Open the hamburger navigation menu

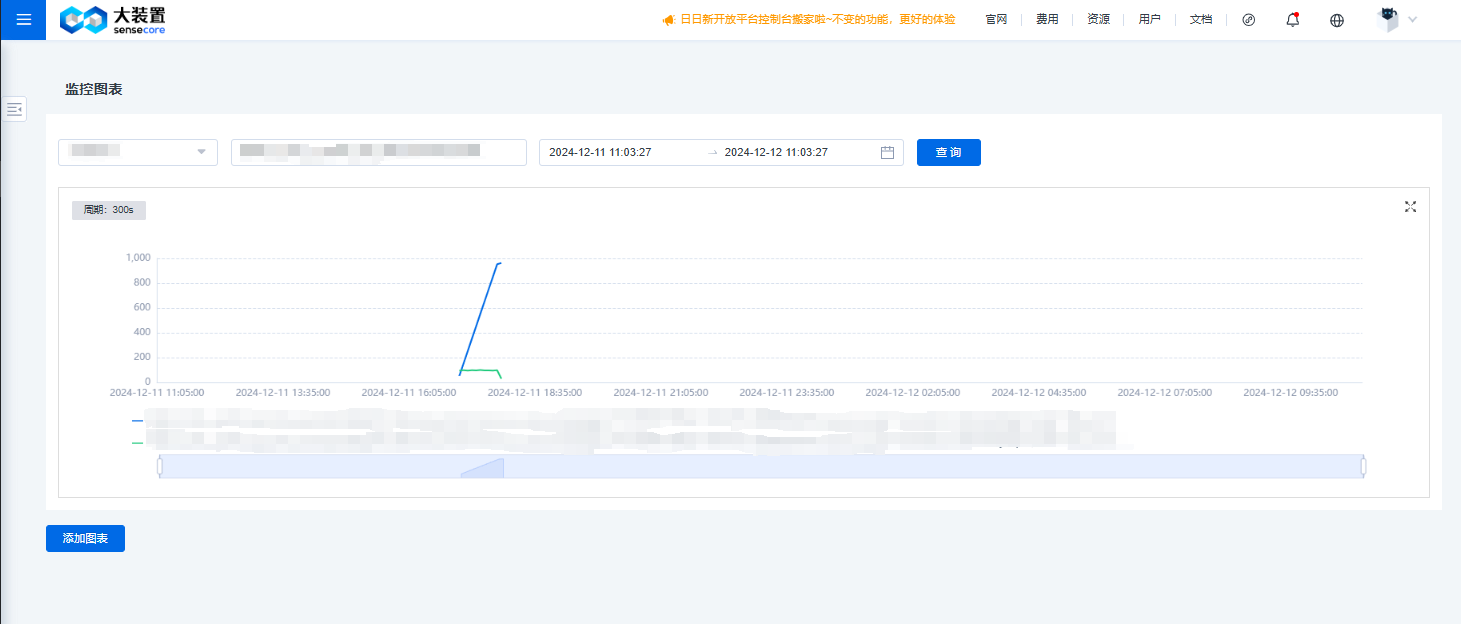[22, 19]
